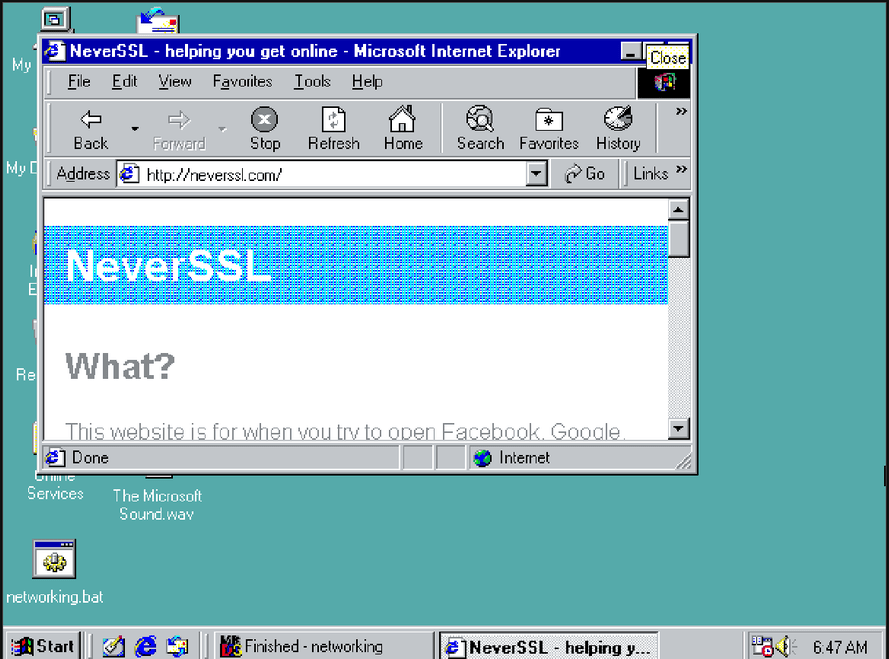This screenshot has height=659, width=889.
Task: Click NeverSSL taskbar button
Action: tap(549, 647)
